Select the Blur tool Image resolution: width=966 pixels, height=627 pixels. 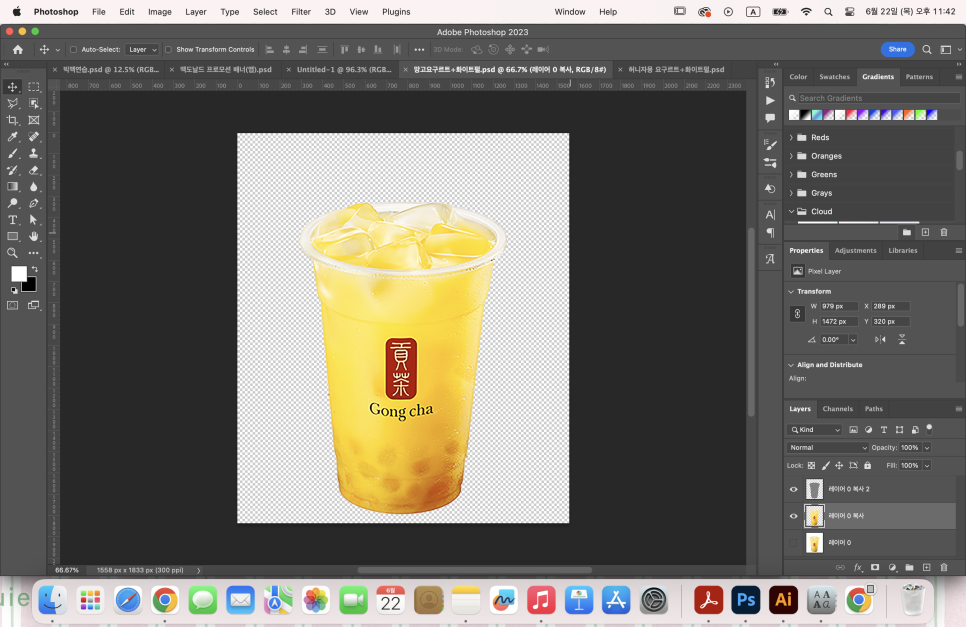coord(34,187)
